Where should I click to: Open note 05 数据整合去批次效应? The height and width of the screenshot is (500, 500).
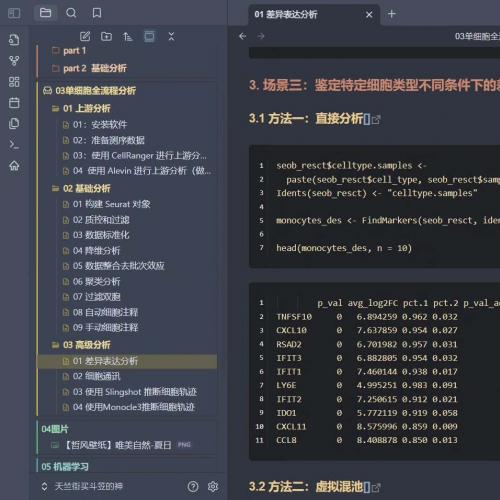[119, 266]
